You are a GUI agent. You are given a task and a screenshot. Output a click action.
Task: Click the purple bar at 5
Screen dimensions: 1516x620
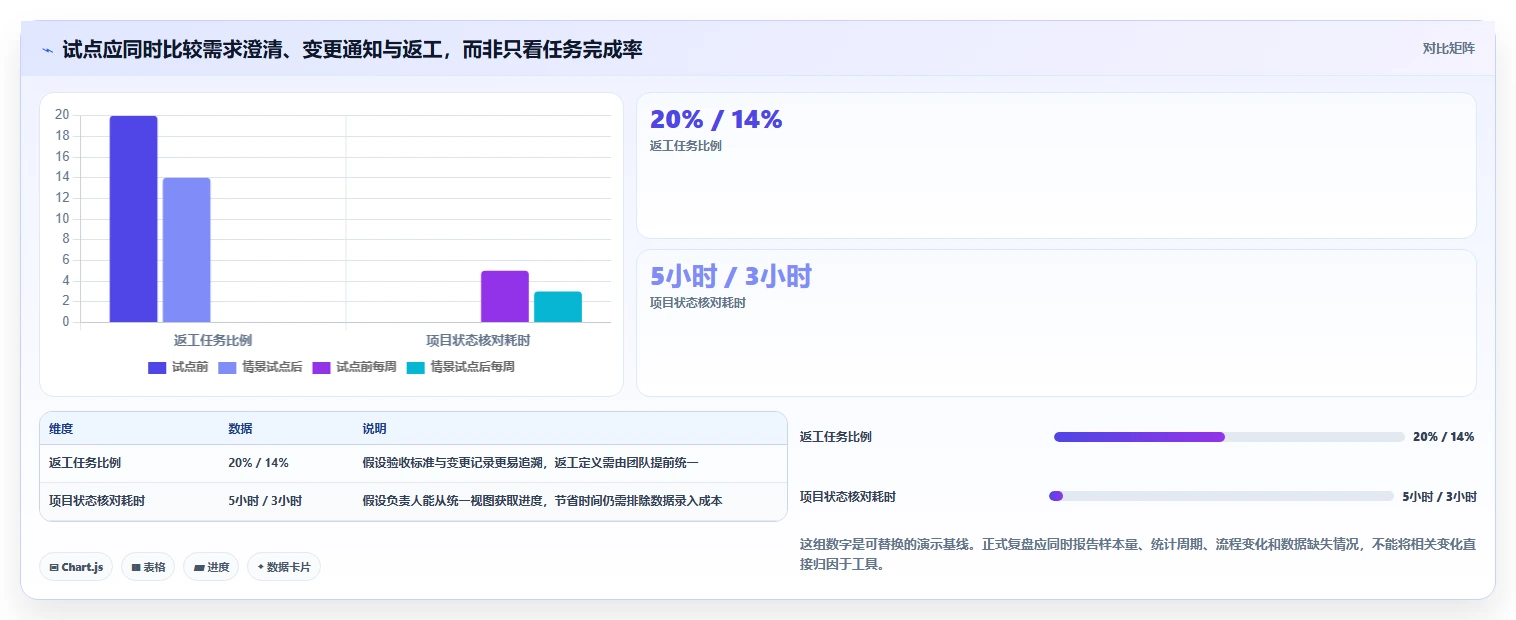click(505, 296)
